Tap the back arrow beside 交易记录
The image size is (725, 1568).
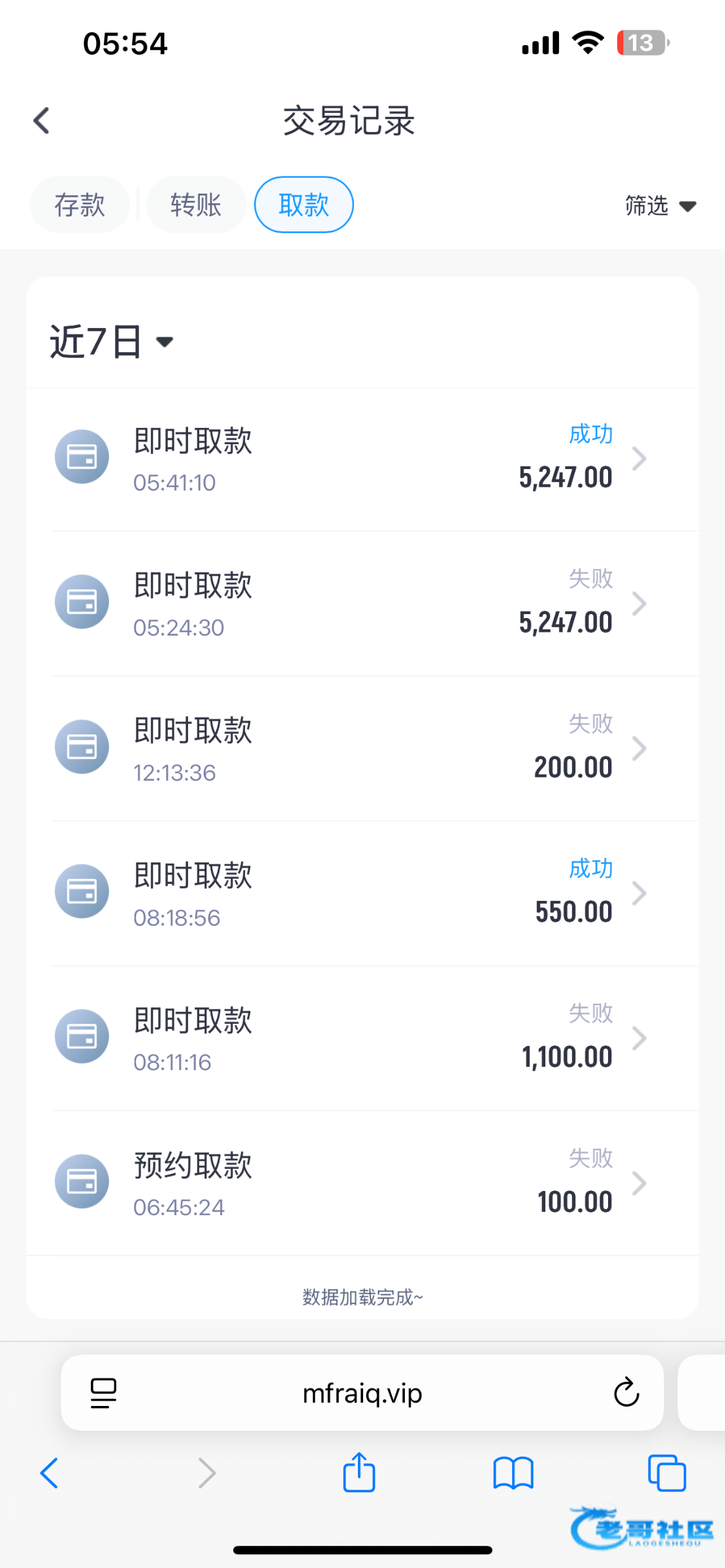(x=42, y=121)
